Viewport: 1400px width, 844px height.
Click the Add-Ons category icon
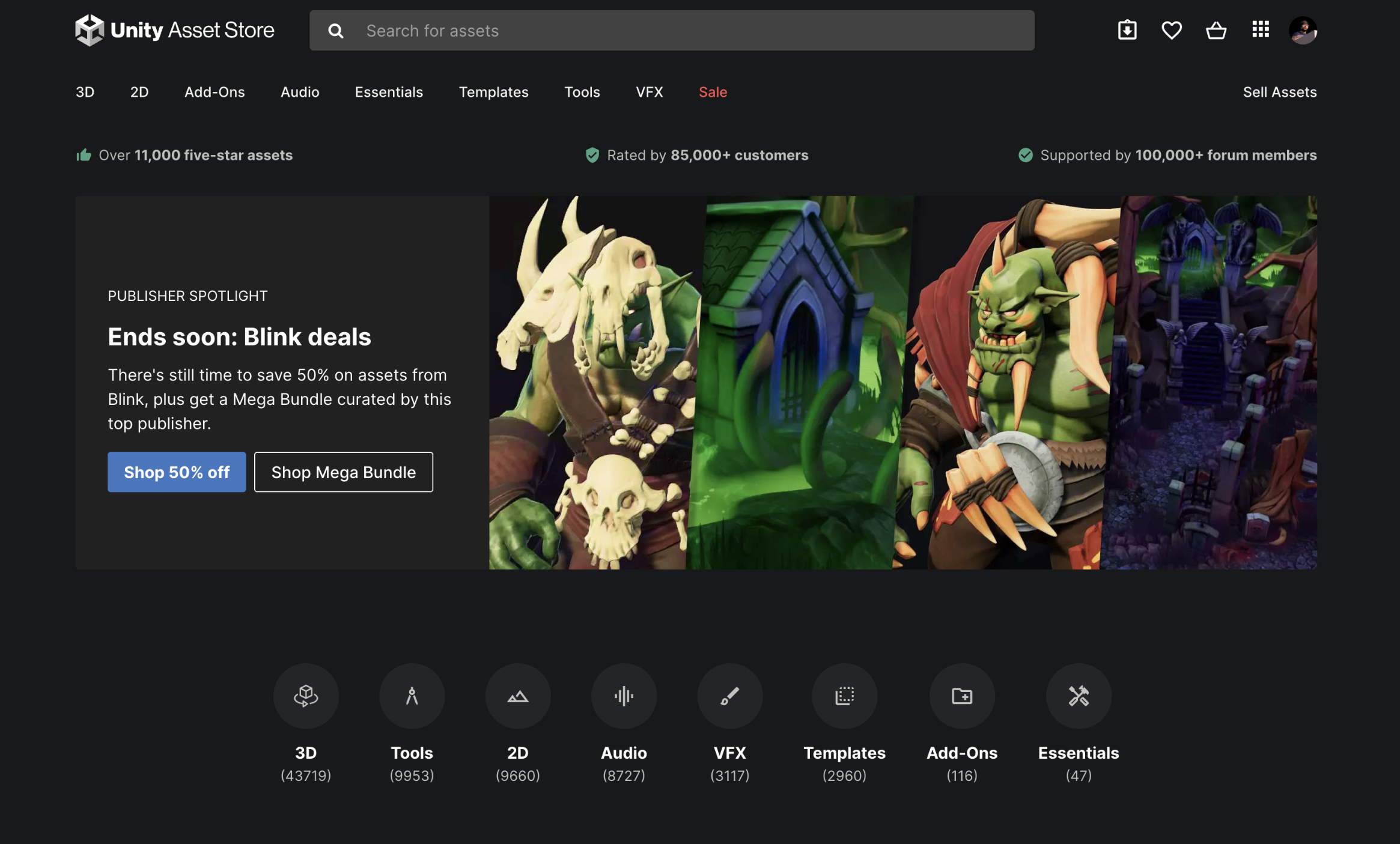962,696
